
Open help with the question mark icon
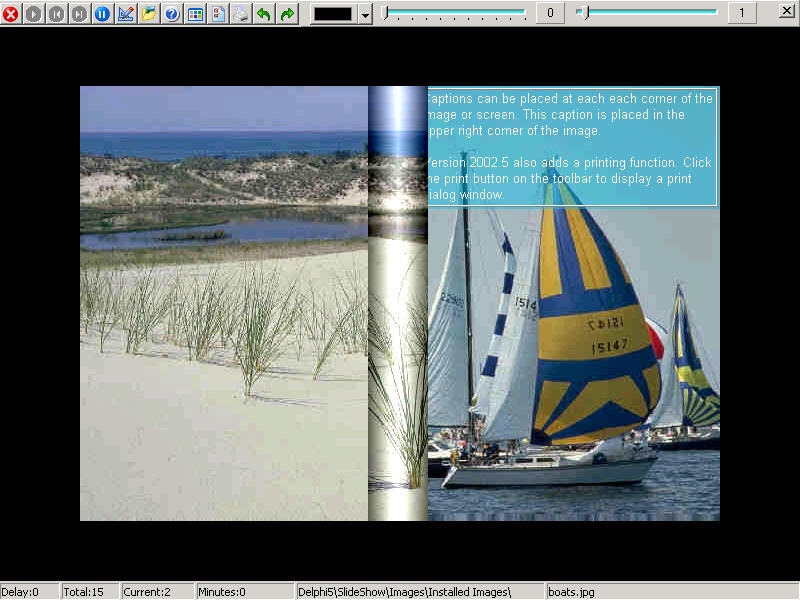point(172,13)
